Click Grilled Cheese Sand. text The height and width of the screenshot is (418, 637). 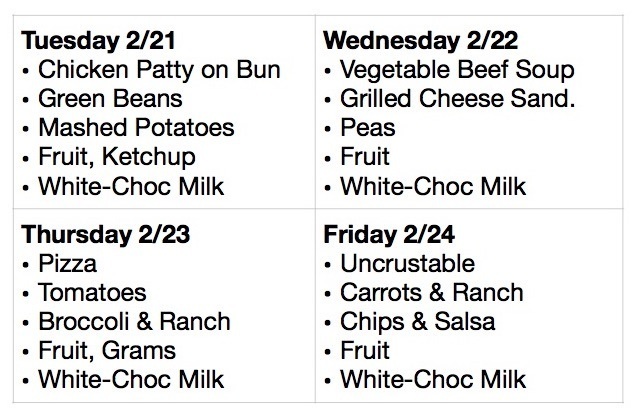pyautogui.click(x=457, y=99)
